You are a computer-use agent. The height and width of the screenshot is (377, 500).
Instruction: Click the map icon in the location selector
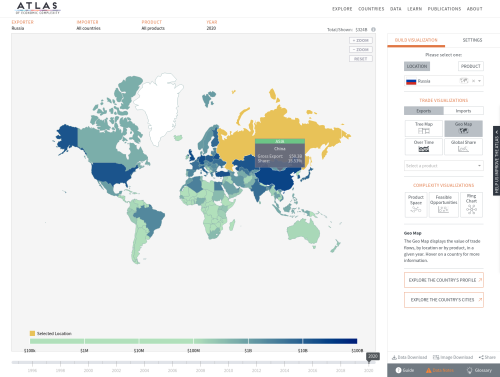[464, 81]
